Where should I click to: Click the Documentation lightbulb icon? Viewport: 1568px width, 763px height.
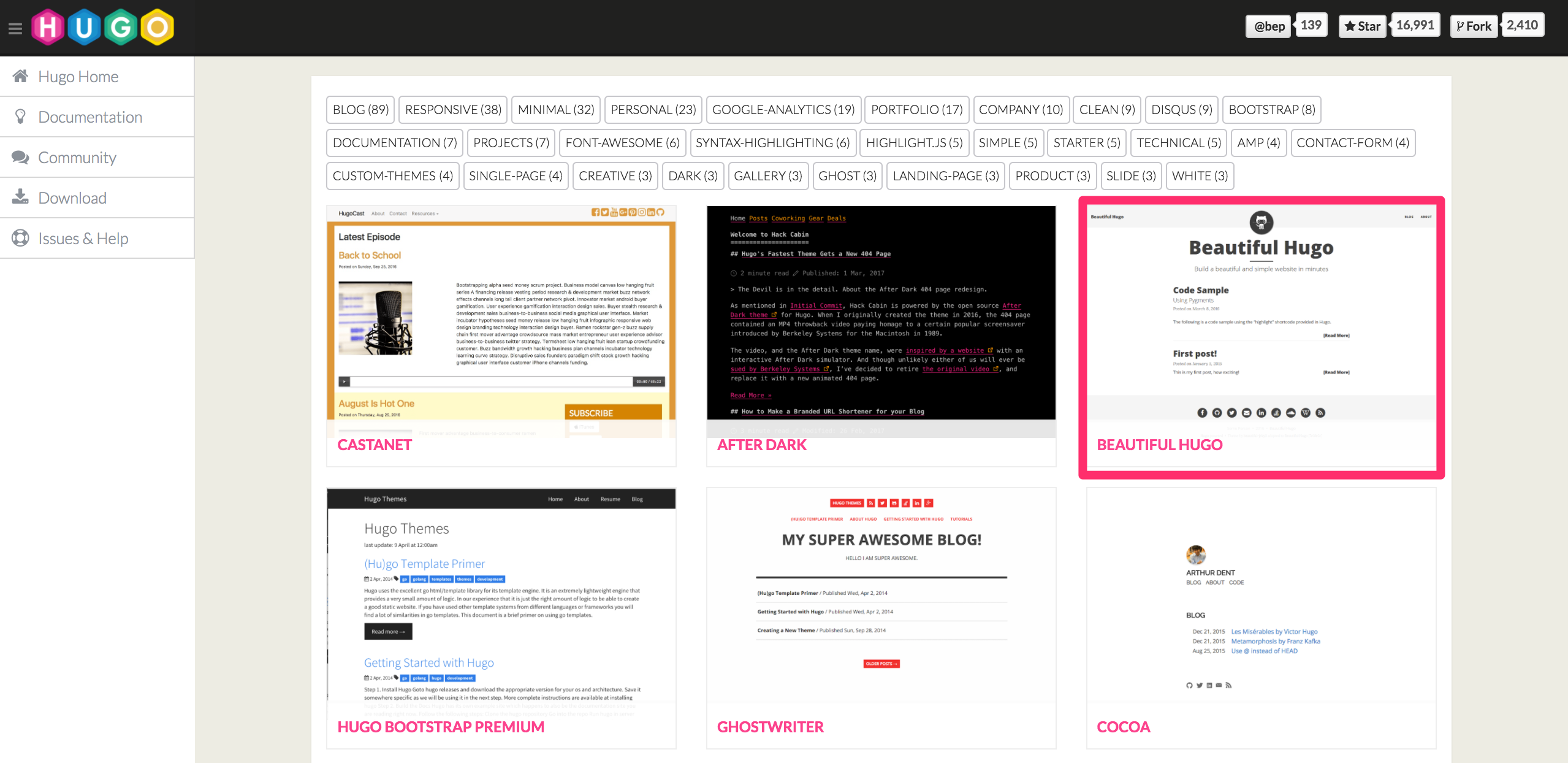20,117
